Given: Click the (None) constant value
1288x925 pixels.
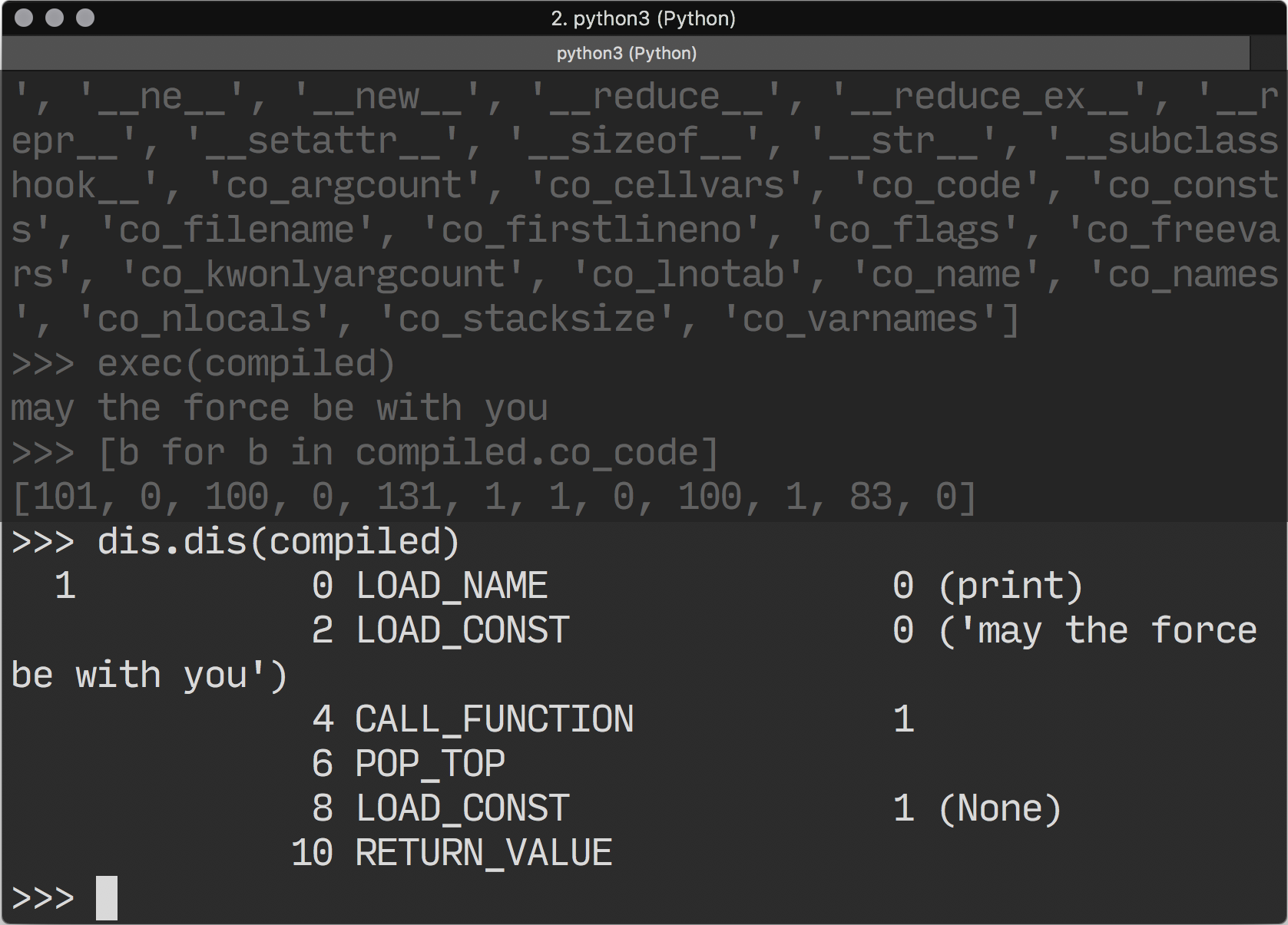Looking at the screenshot, I should tap(999, 808).
